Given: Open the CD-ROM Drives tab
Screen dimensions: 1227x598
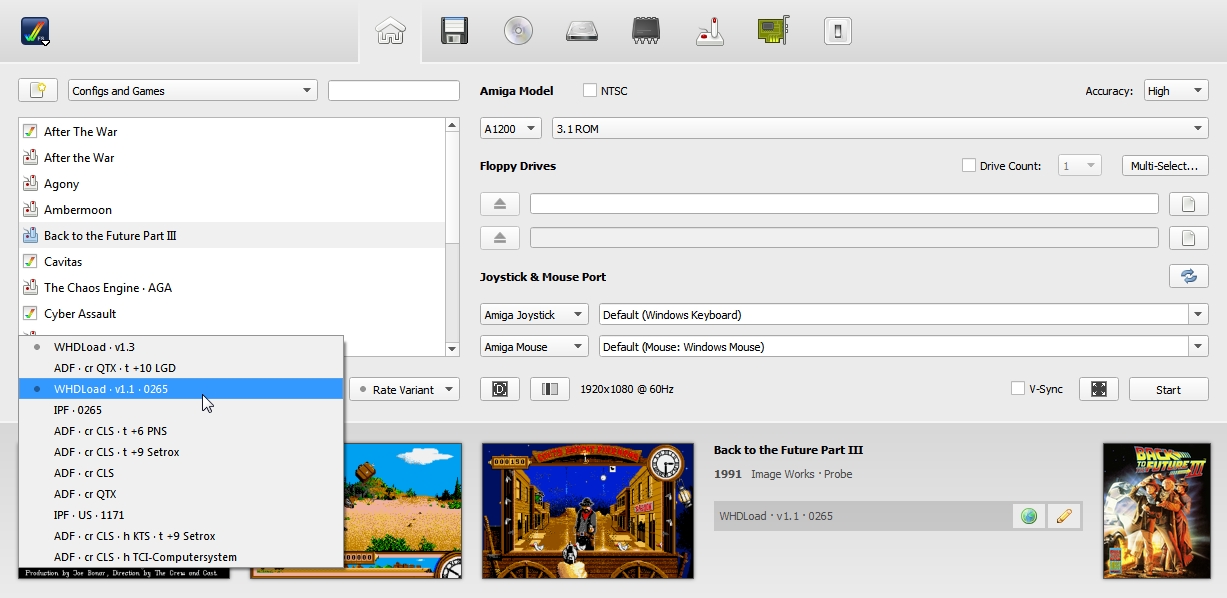Looking at the screenshot, I should click(x=518, y=31).
